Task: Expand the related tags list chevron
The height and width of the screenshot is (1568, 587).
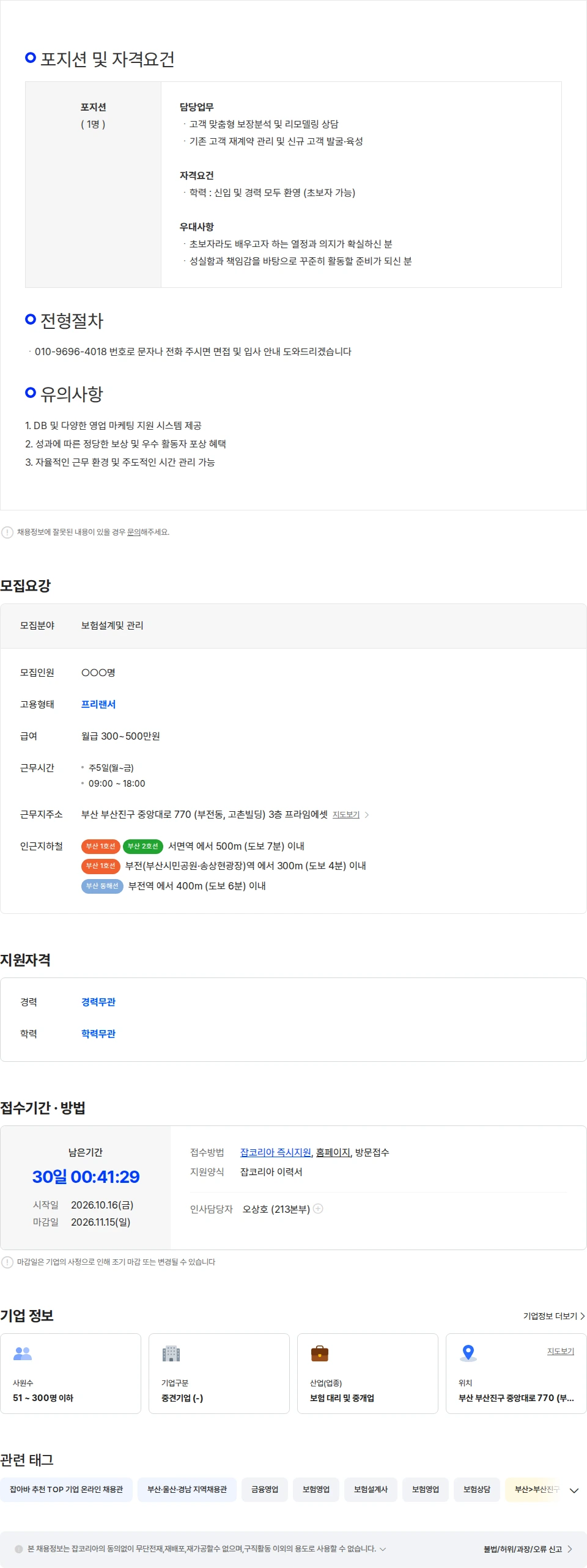Action: click(574, 1490)
